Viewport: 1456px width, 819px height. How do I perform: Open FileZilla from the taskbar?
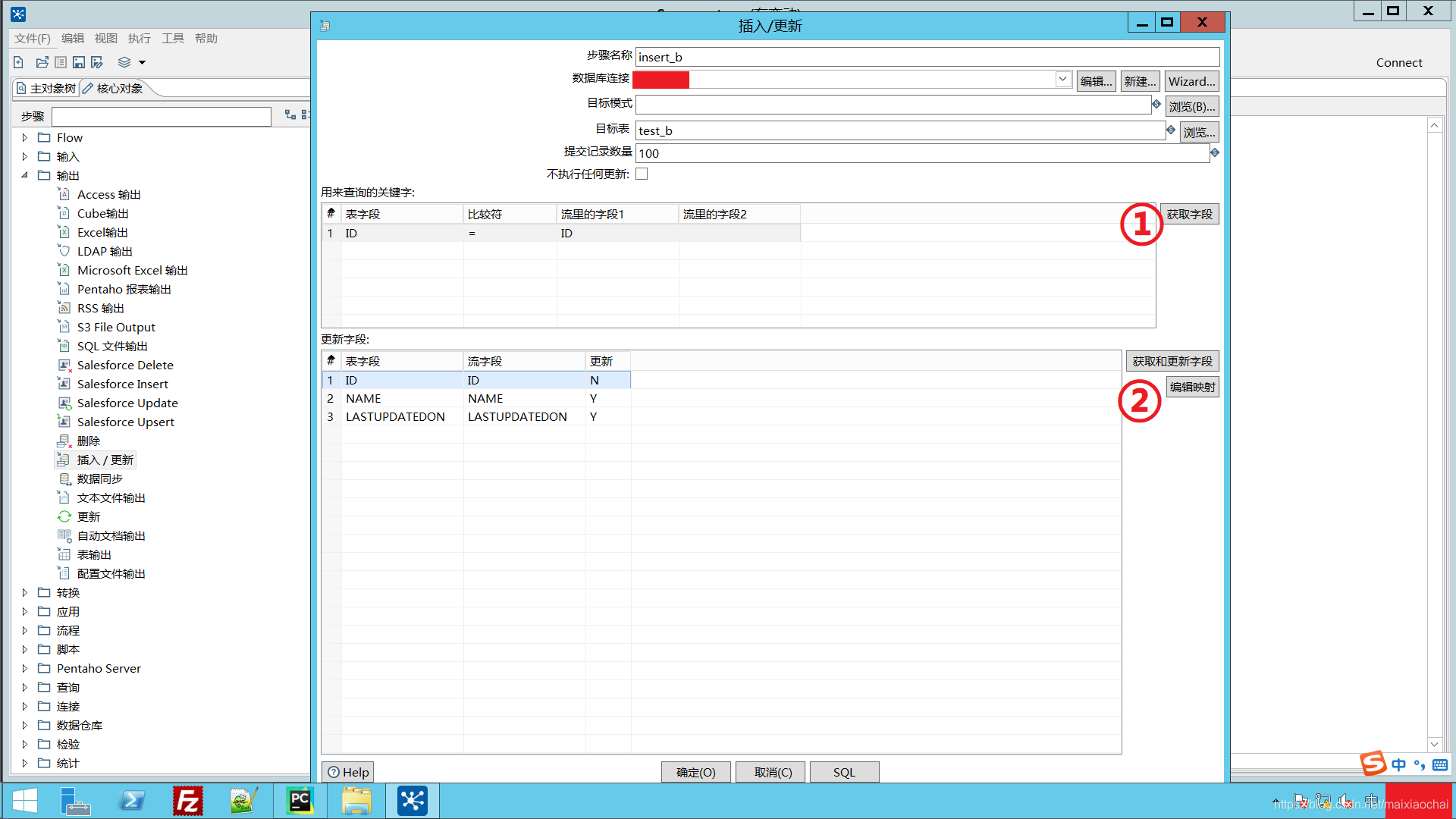click(x=187, y=801)
